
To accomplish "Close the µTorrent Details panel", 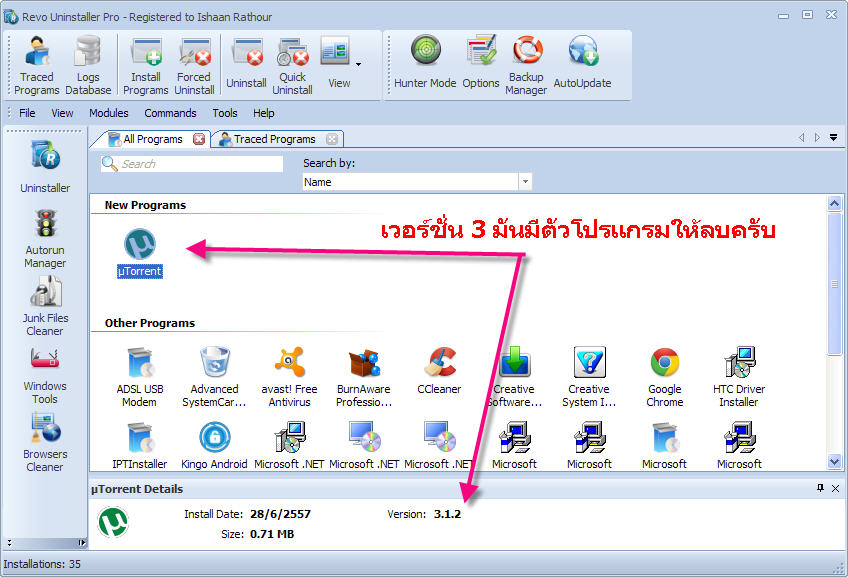I will (x=836, y=488).
